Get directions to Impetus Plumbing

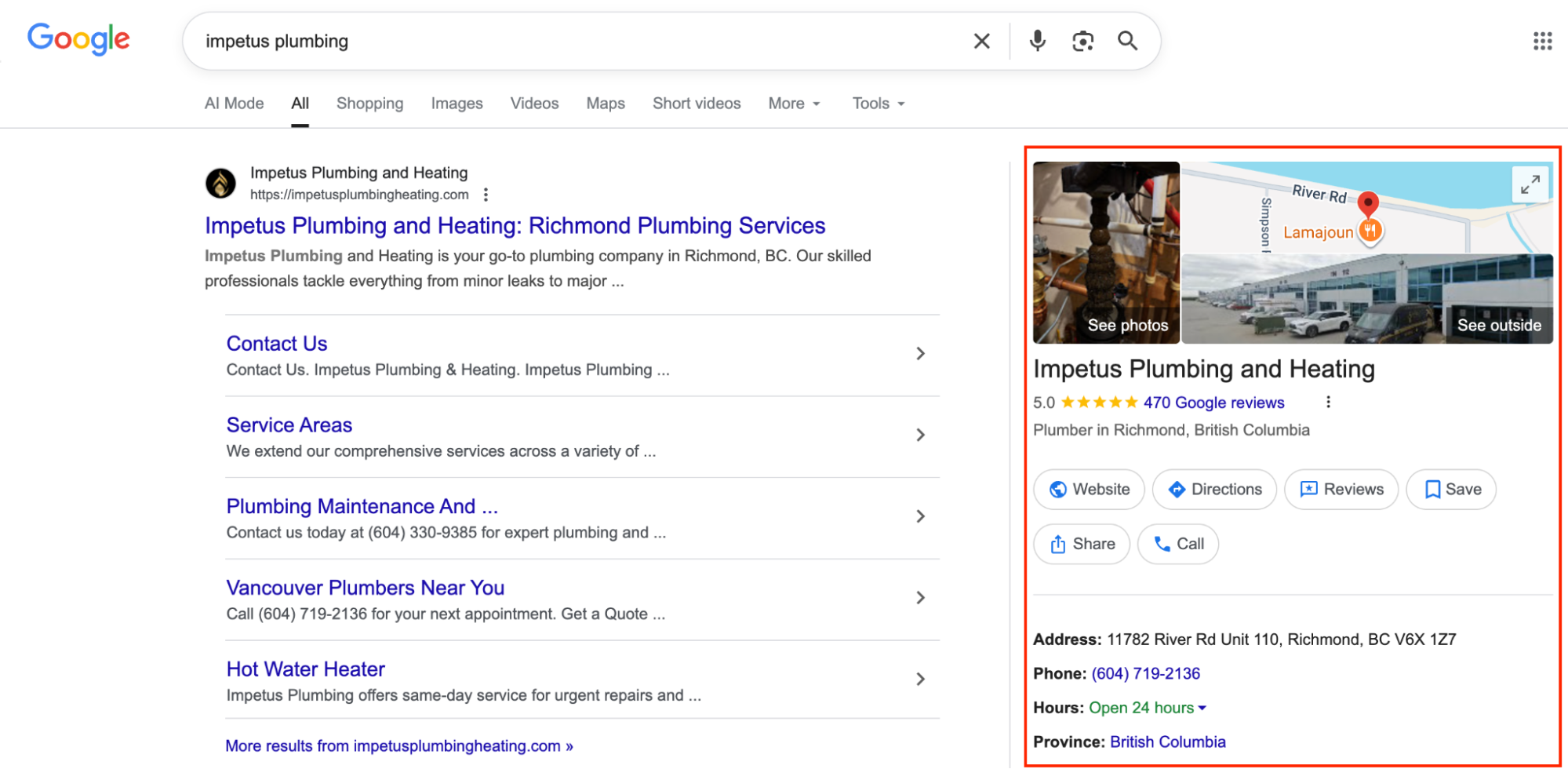click(1213, 489)
